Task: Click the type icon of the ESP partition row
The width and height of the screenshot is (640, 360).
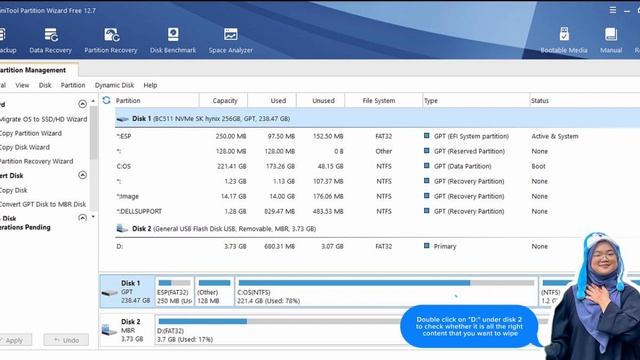Action: click(x=427, y=136)
